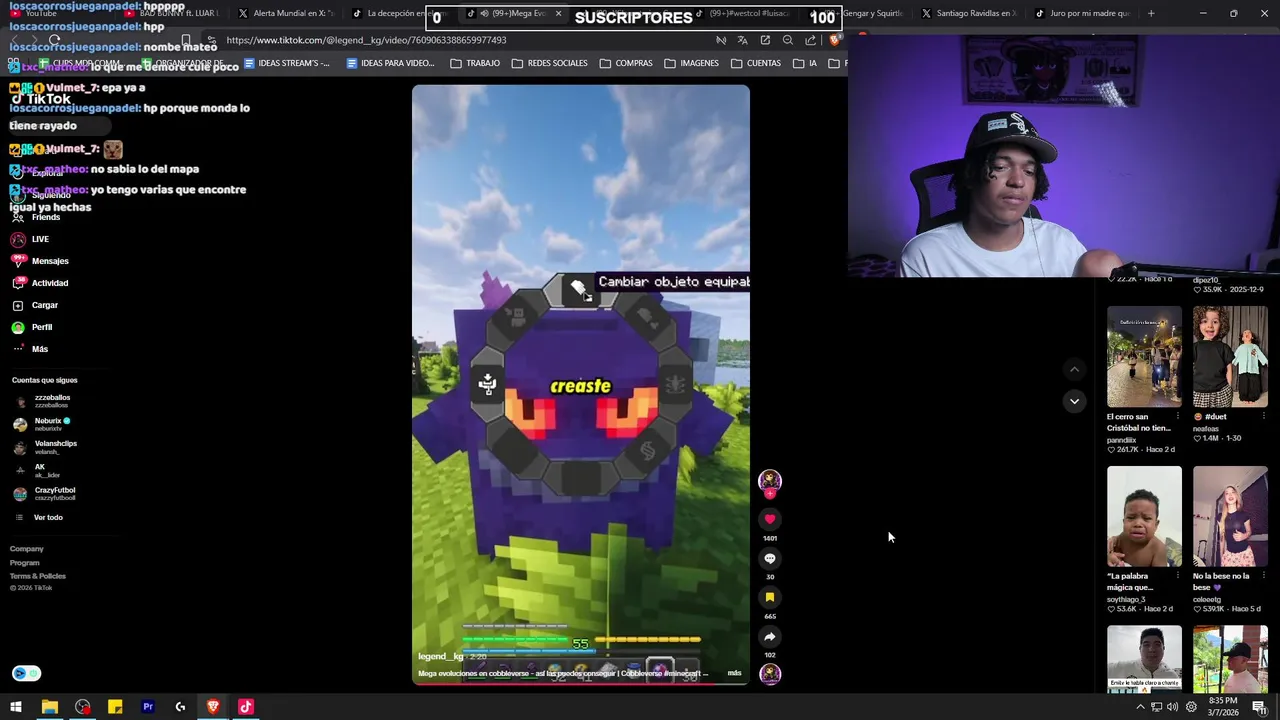Open options menu for La palabra mágica video
This screenshot has width=1280, height=720.
click(x=1177, y=576)
